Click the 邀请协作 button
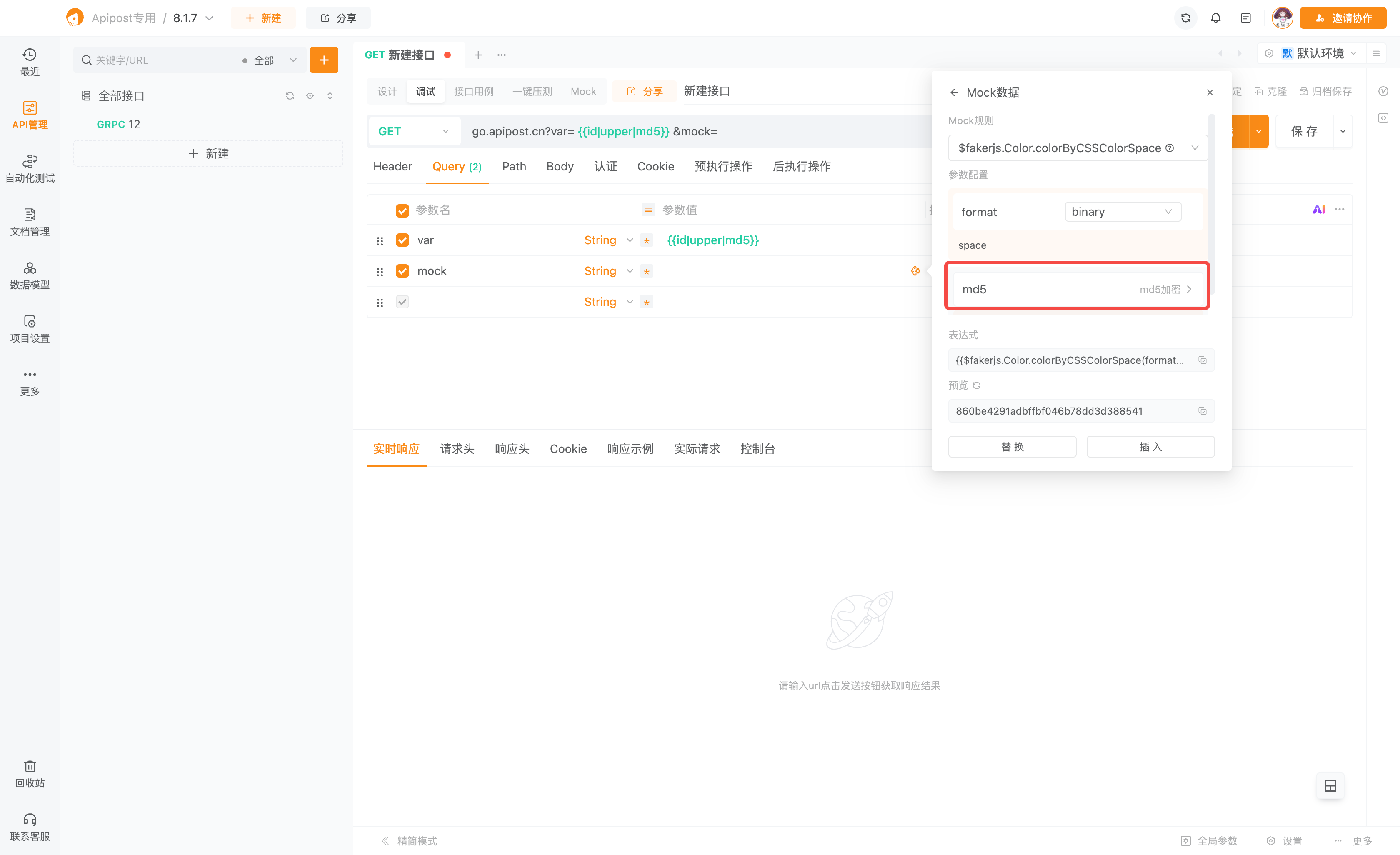This screenshot has width=1400, height=855. (x=1343, y=18)
